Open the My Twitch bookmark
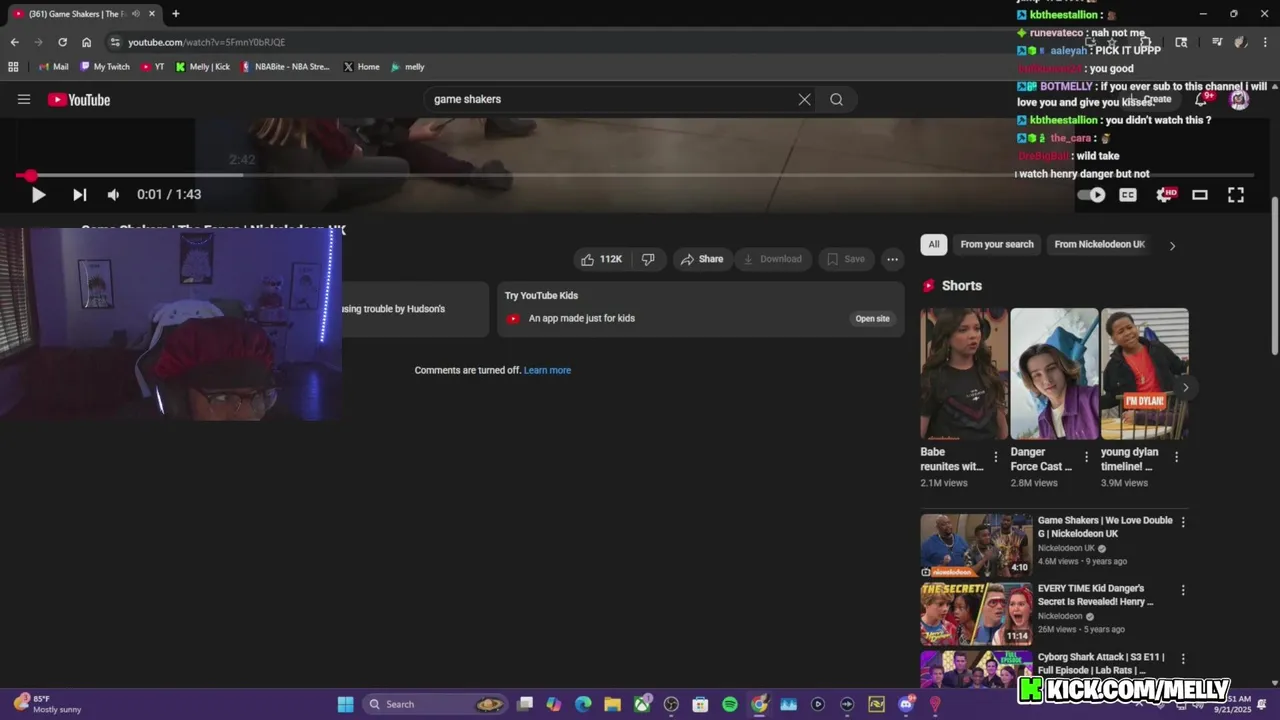 [104, 67]
